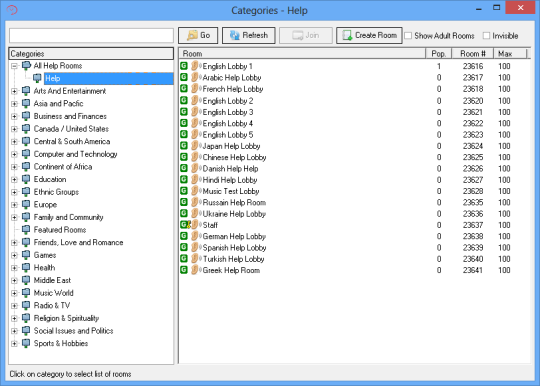This screenshot has width=540, height=386.
Task: Expand the Canada / United States category
Action: 14,129
